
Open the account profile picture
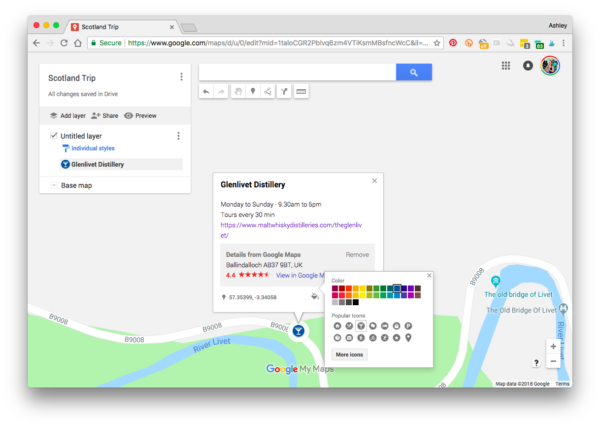point(550,66)
